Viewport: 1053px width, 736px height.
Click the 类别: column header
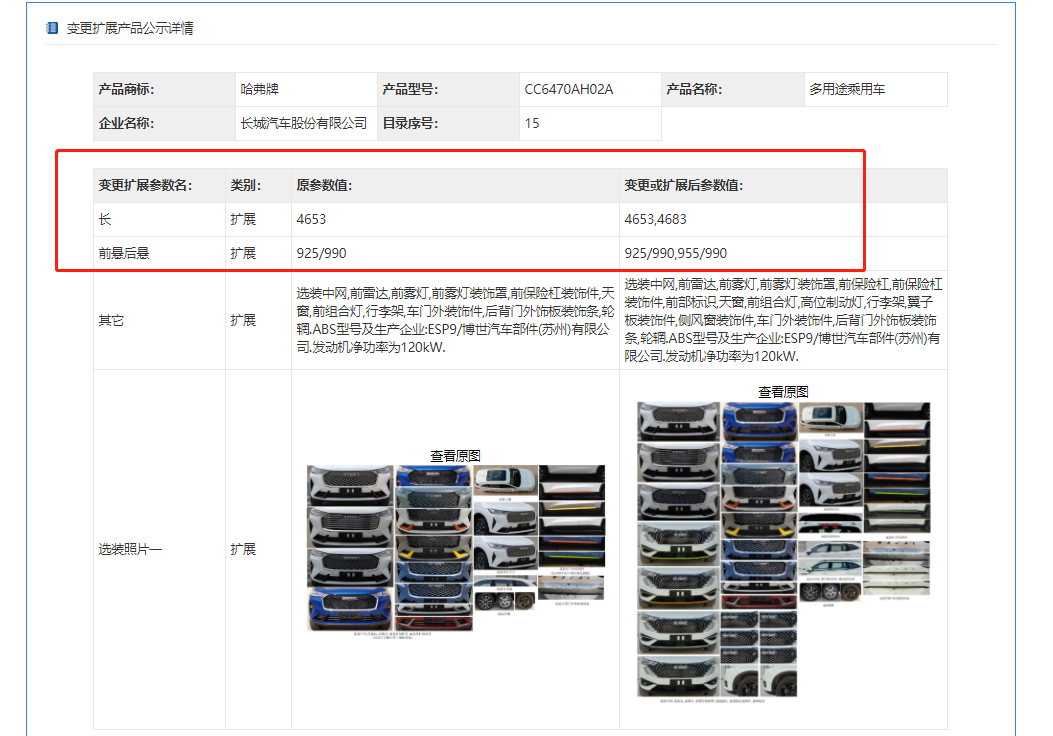pyautogui.click(x=259, y=185)
